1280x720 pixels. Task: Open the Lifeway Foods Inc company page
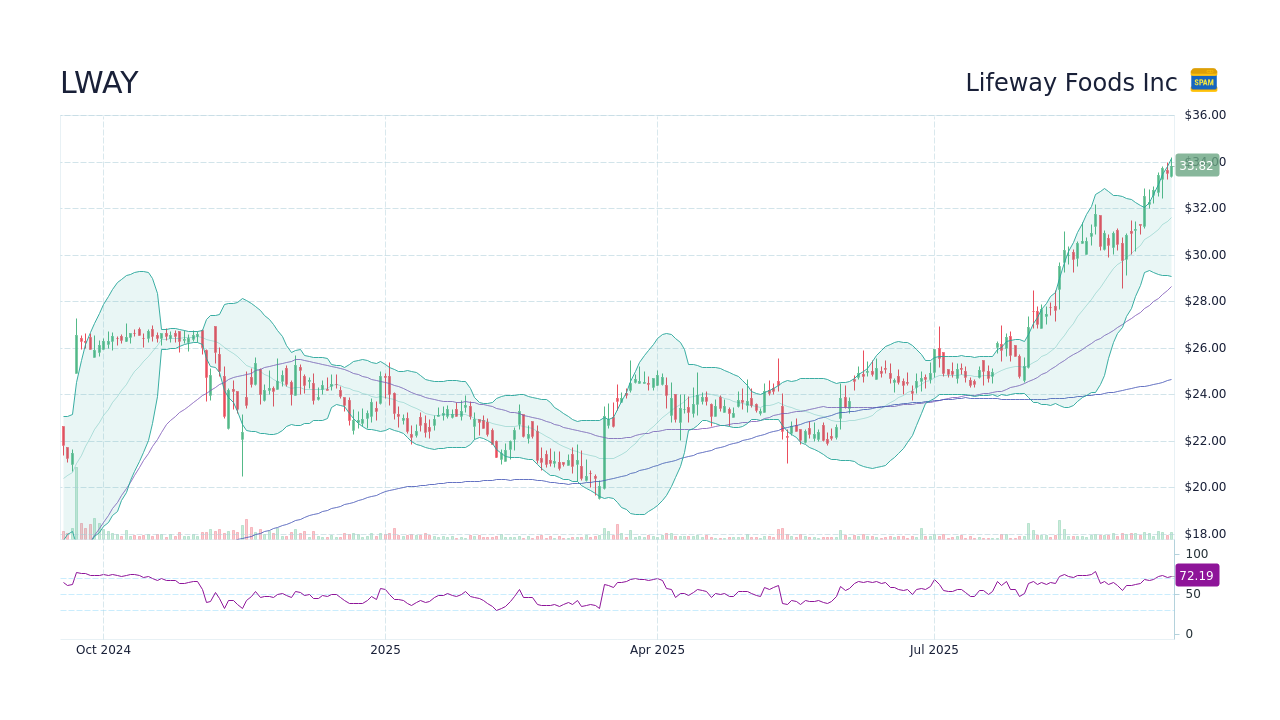1071,82
